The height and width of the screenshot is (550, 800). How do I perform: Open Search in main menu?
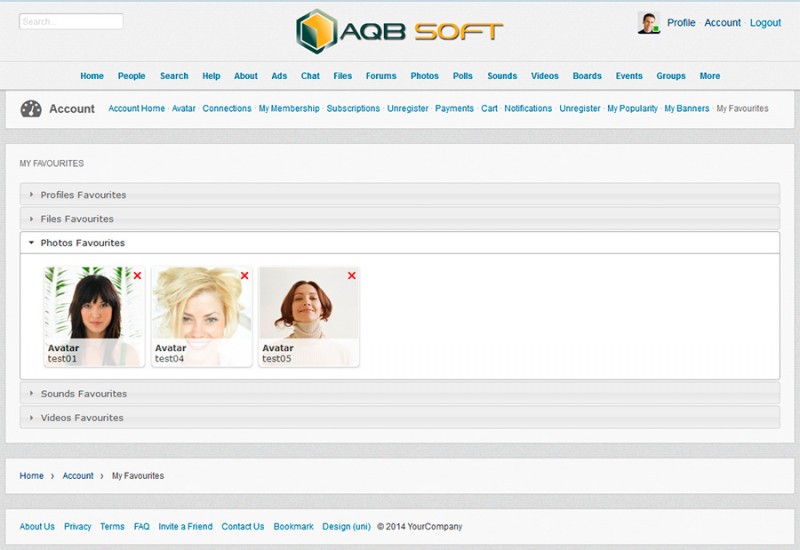click(174, 76)
